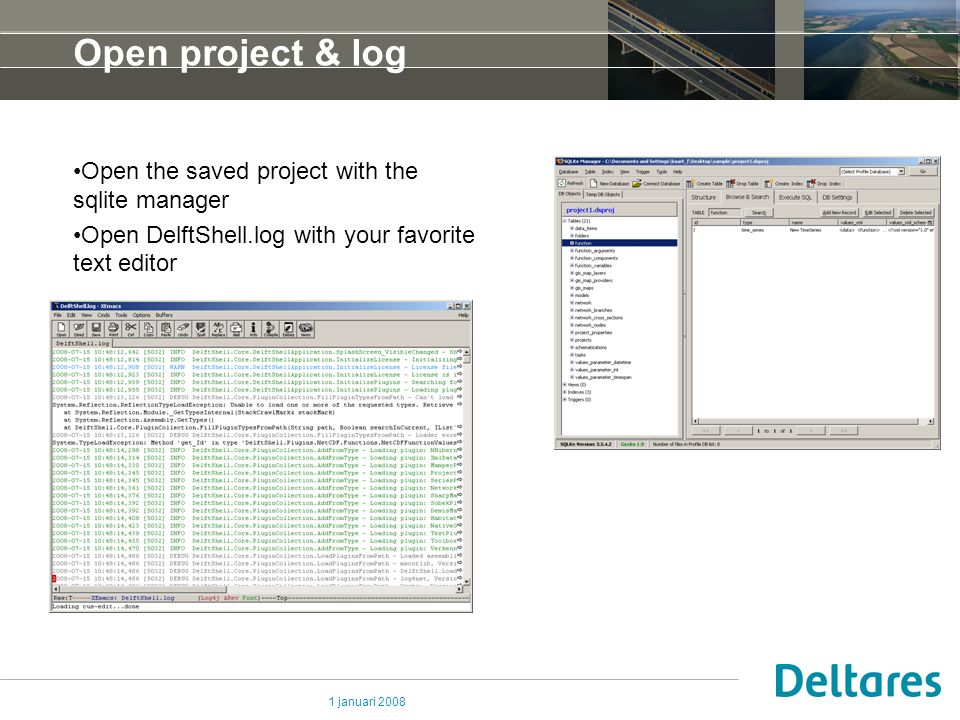The image size is (960, 720).
Task: Click the Add New Record button
Action: click(x=839, y=212)
